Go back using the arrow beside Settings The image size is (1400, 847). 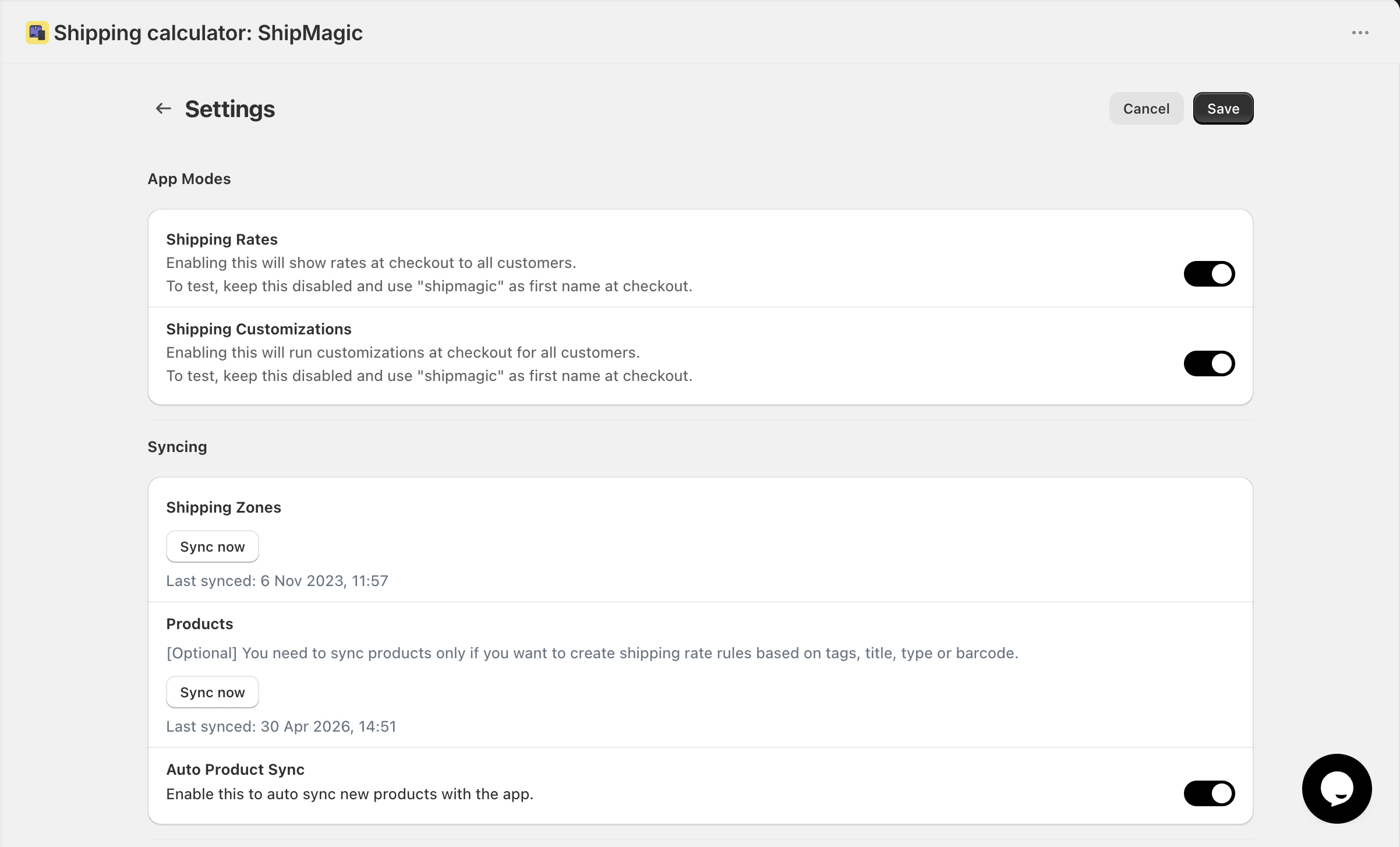click(x=163, y=108)
